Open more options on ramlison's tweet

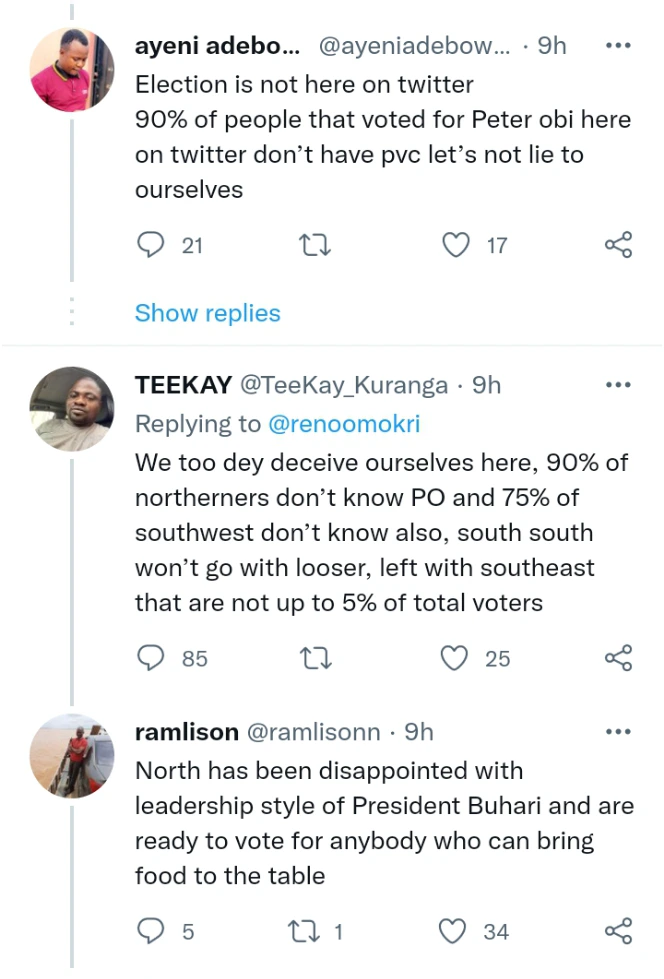click(619, 732)
